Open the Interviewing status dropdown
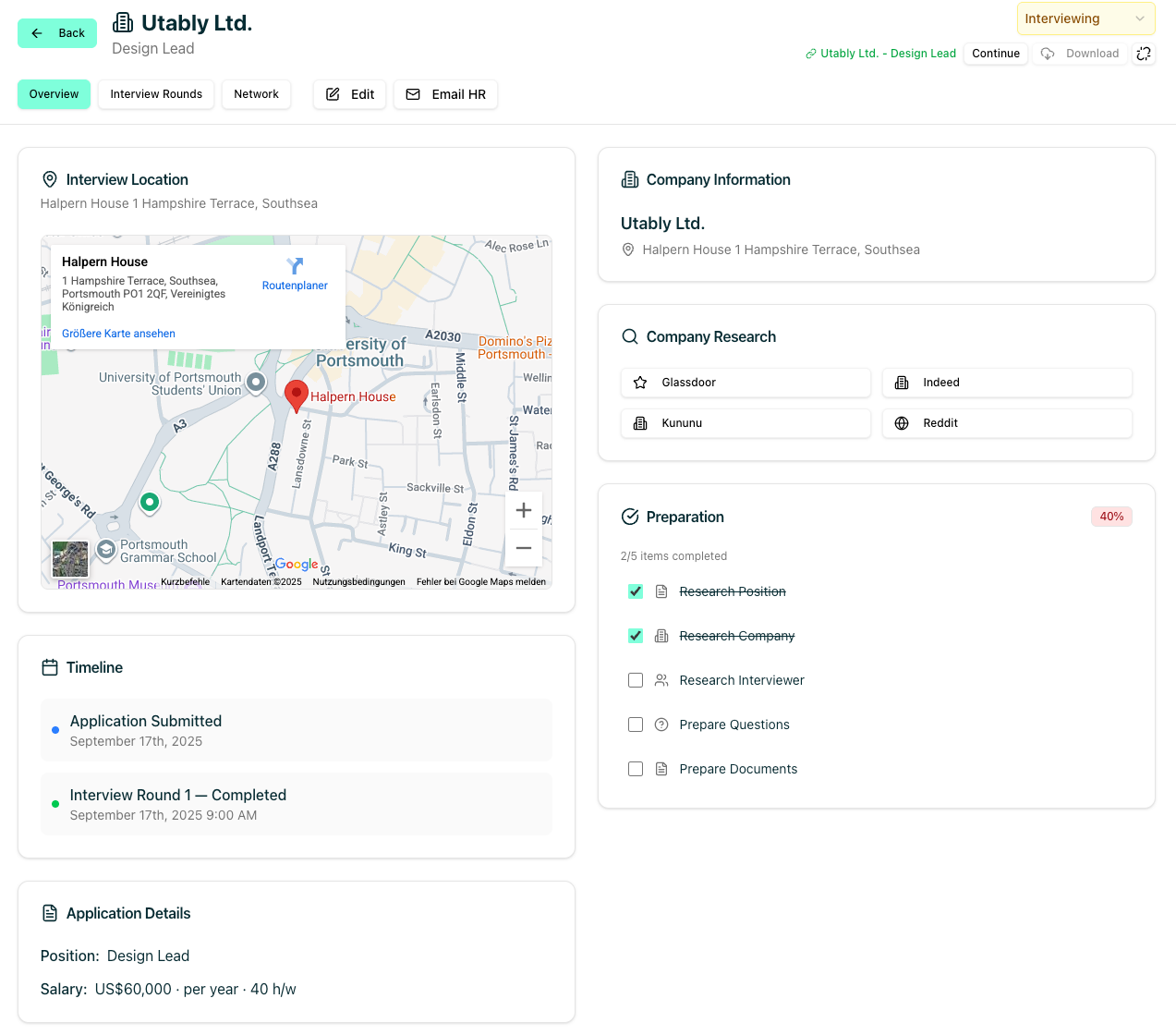 tap(1085, 18)
